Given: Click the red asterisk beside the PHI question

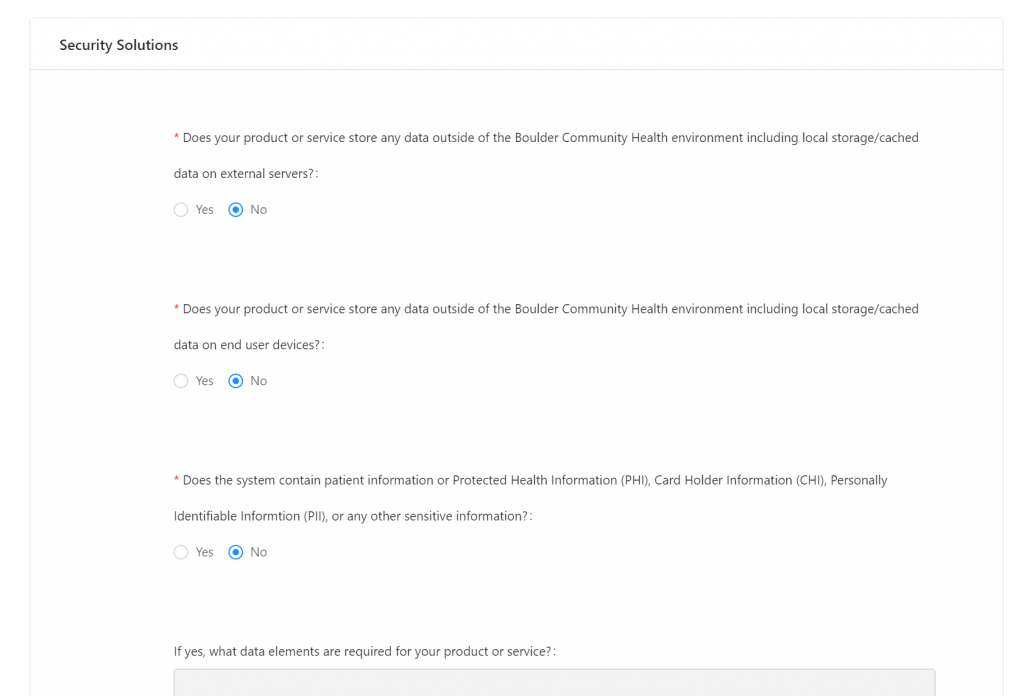Looking at the screenshot, I should (174, 480).
